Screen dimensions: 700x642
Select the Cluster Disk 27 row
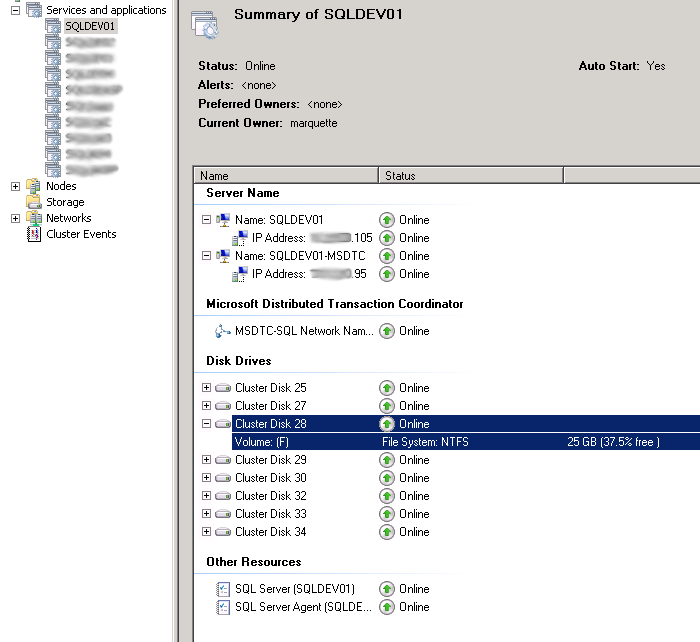tap(271, 406)
